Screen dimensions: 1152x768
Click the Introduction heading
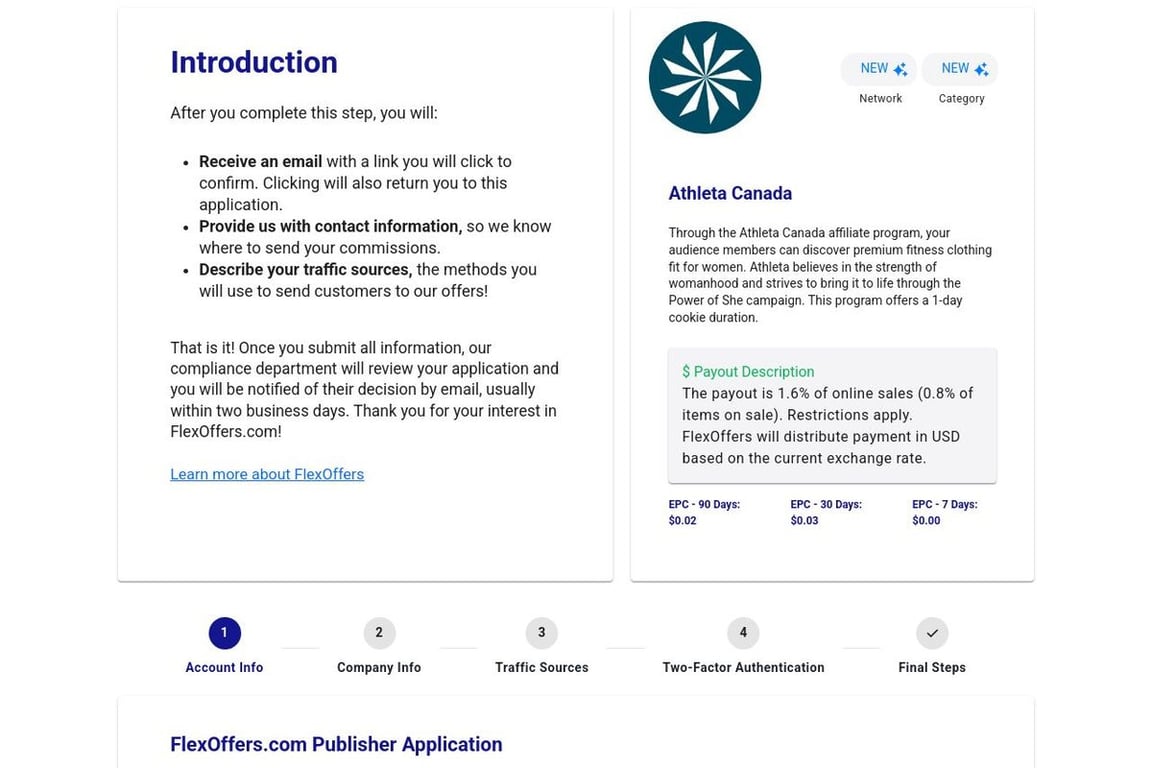pos(254,62)
